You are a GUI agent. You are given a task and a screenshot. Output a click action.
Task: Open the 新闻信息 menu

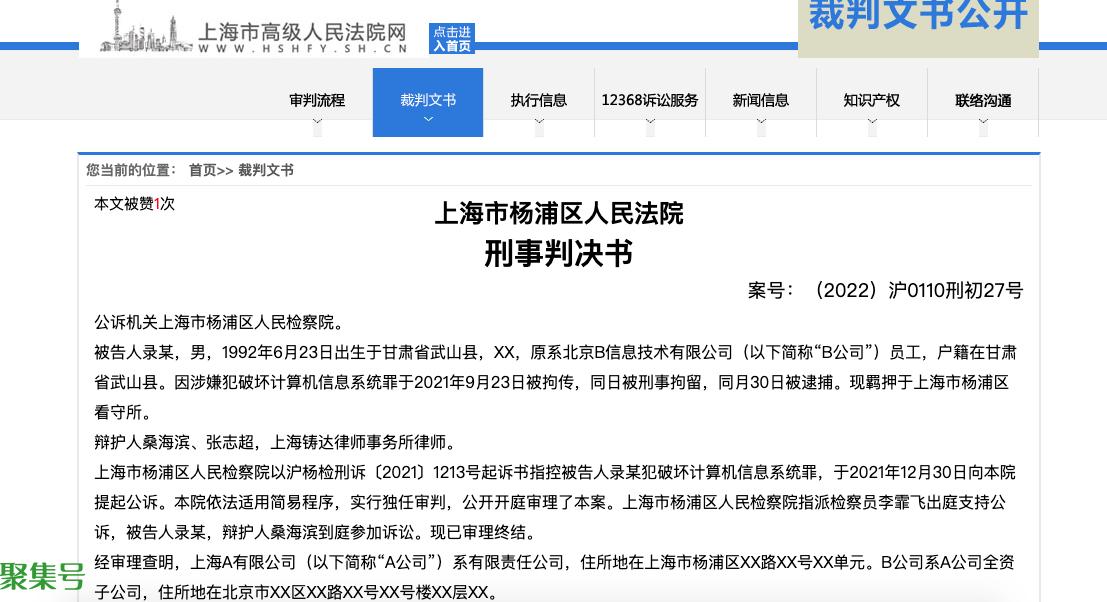[761, 100]
